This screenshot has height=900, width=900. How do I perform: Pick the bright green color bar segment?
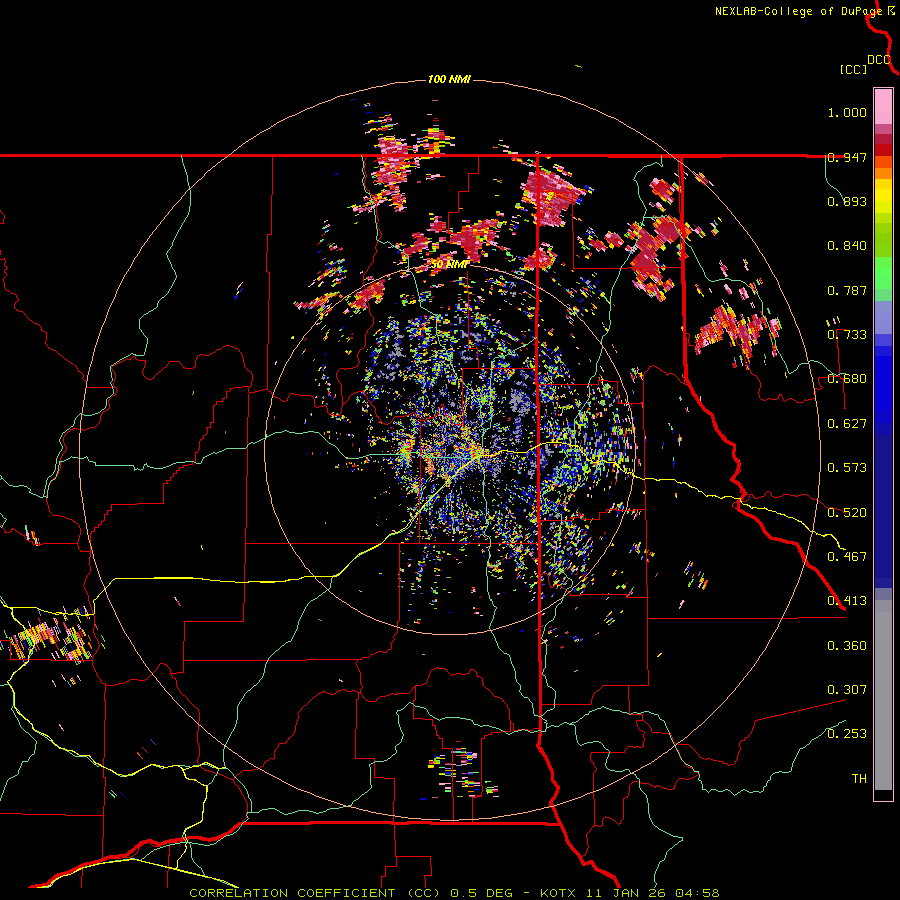[x=883, y=273]
